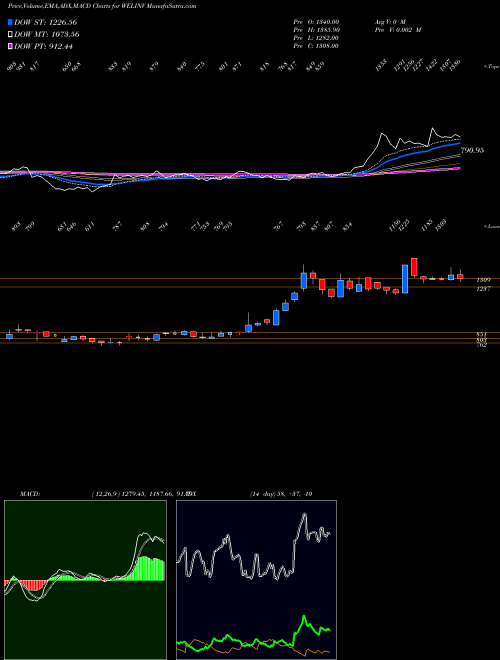Viewport: 500px width, 660px height.
Task: Click the MACD: panel heading
Action: 30,494
